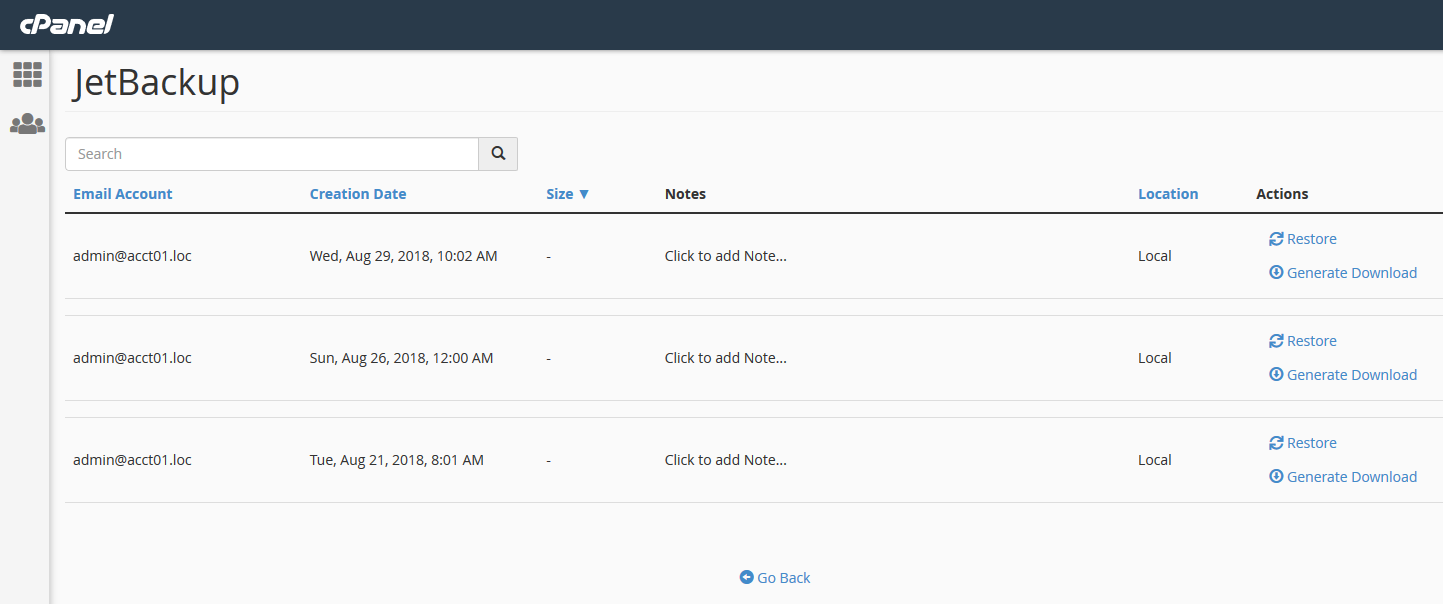The image size is (1443, 604).
Task: Click the Notes column header
Action: tap(685, 194)
